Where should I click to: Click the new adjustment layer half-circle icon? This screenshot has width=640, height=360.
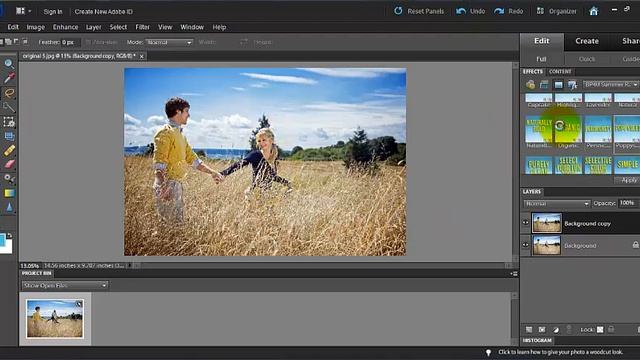click(556, 329)
